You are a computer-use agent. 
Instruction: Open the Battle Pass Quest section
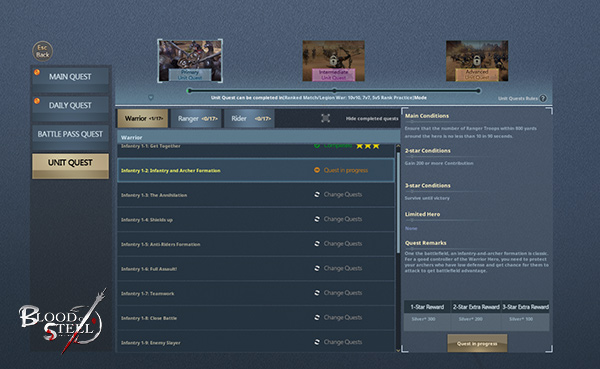click(x=70, y=134)
